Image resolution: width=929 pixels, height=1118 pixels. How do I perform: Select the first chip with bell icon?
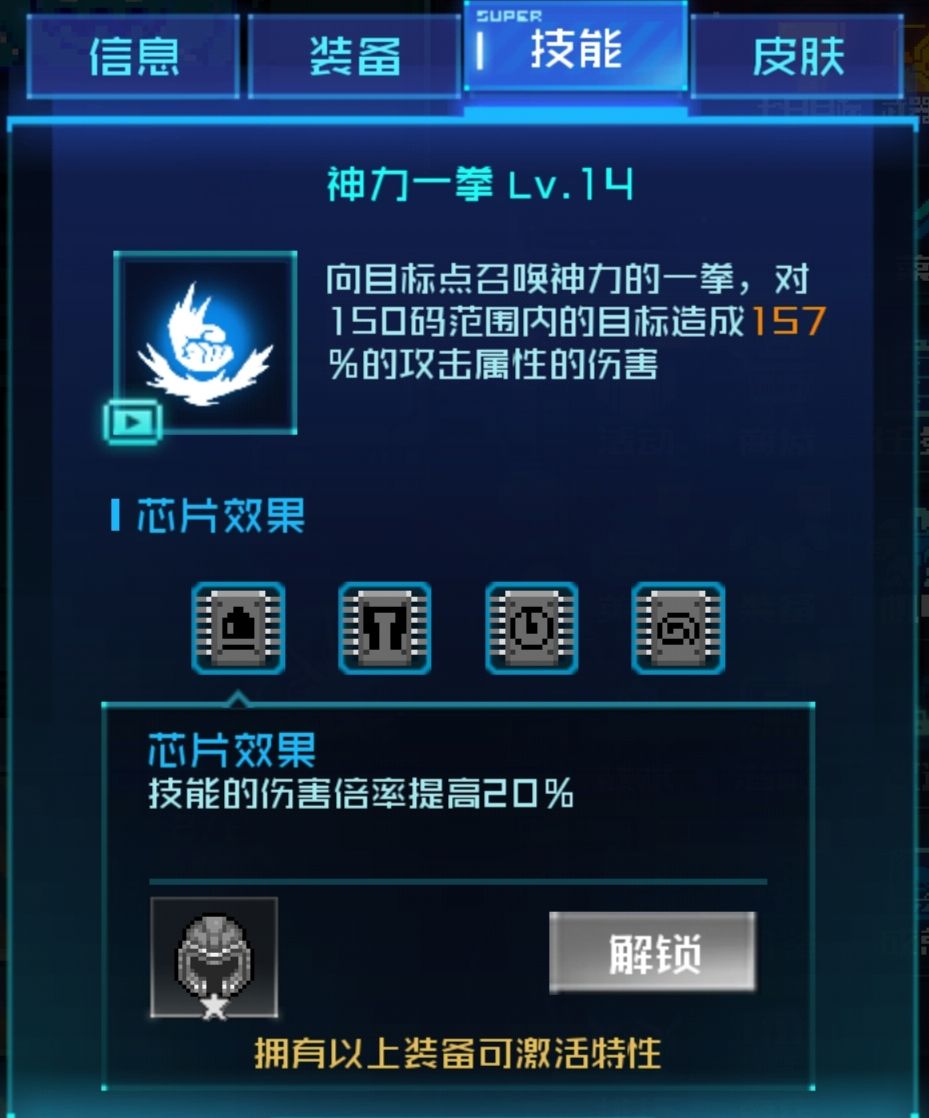click(x=238, y=628)
